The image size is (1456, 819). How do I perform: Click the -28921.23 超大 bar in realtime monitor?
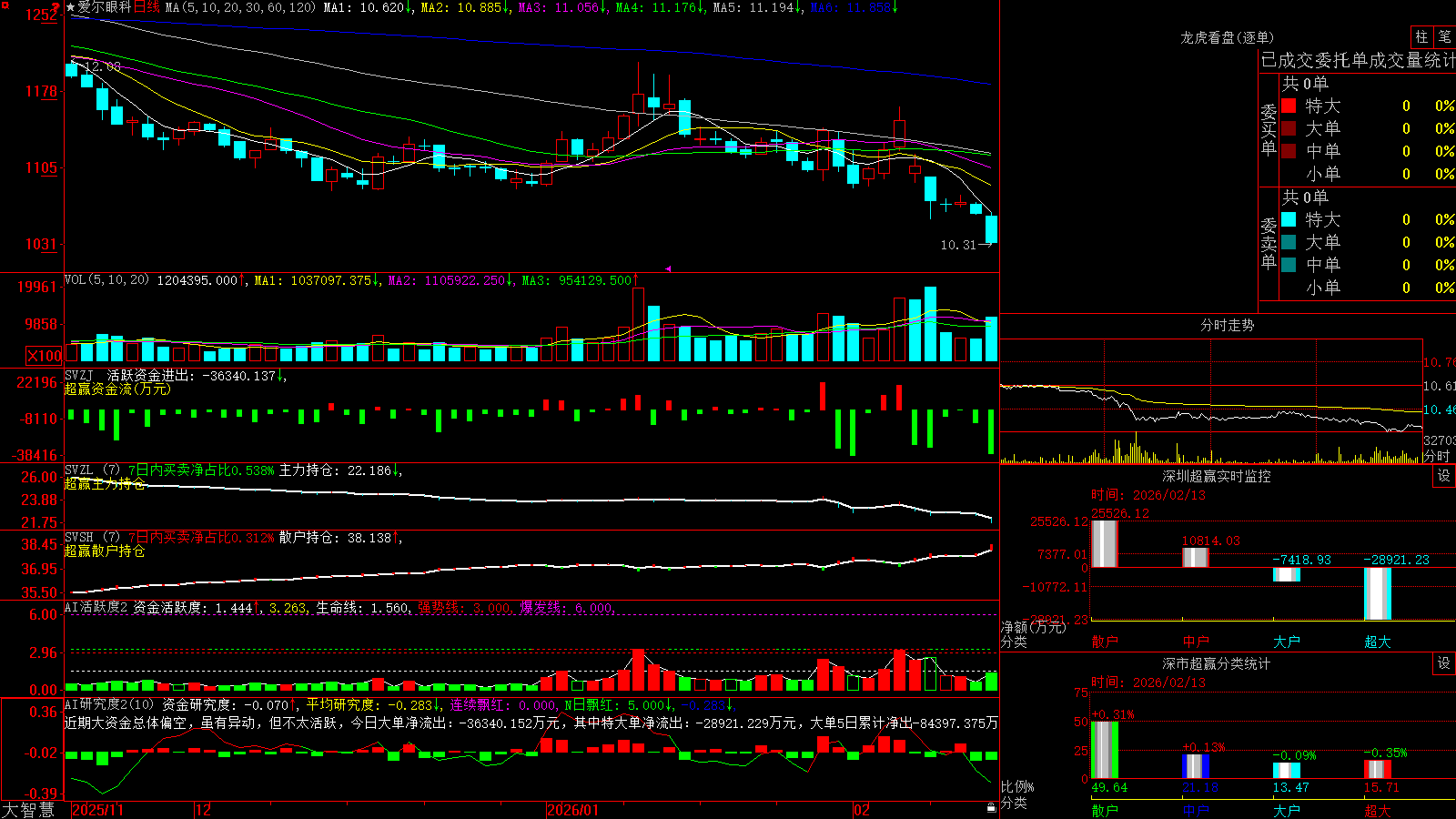1378,594
